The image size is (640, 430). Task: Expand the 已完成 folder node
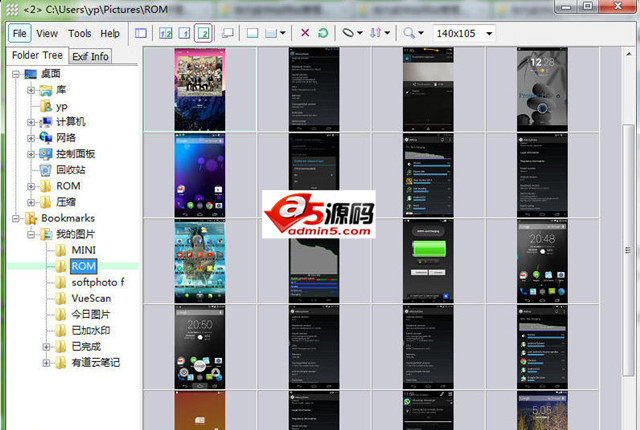[46, 347]
